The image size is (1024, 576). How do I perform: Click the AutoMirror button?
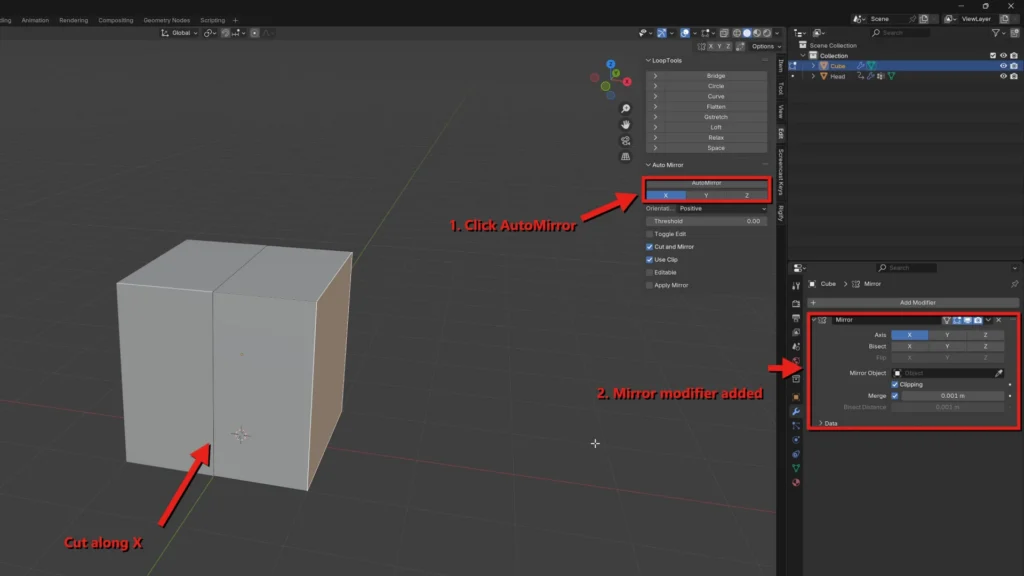[x=706, y=183]
